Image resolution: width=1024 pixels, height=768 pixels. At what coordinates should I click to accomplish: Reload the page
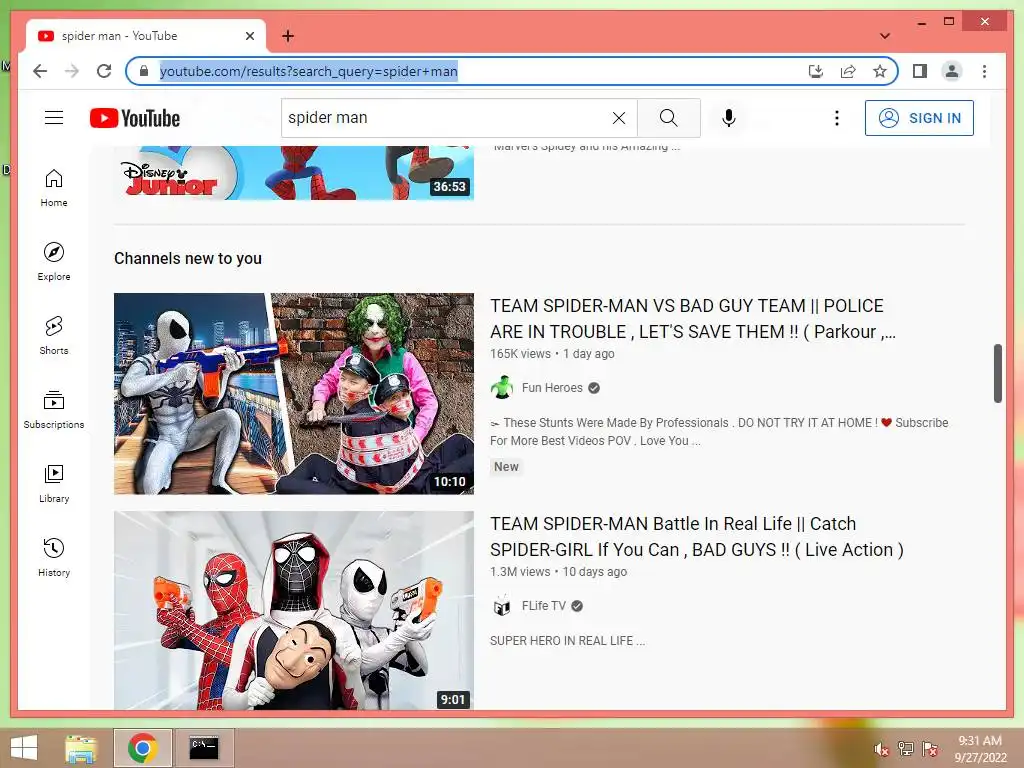click(x=104, y=71)
